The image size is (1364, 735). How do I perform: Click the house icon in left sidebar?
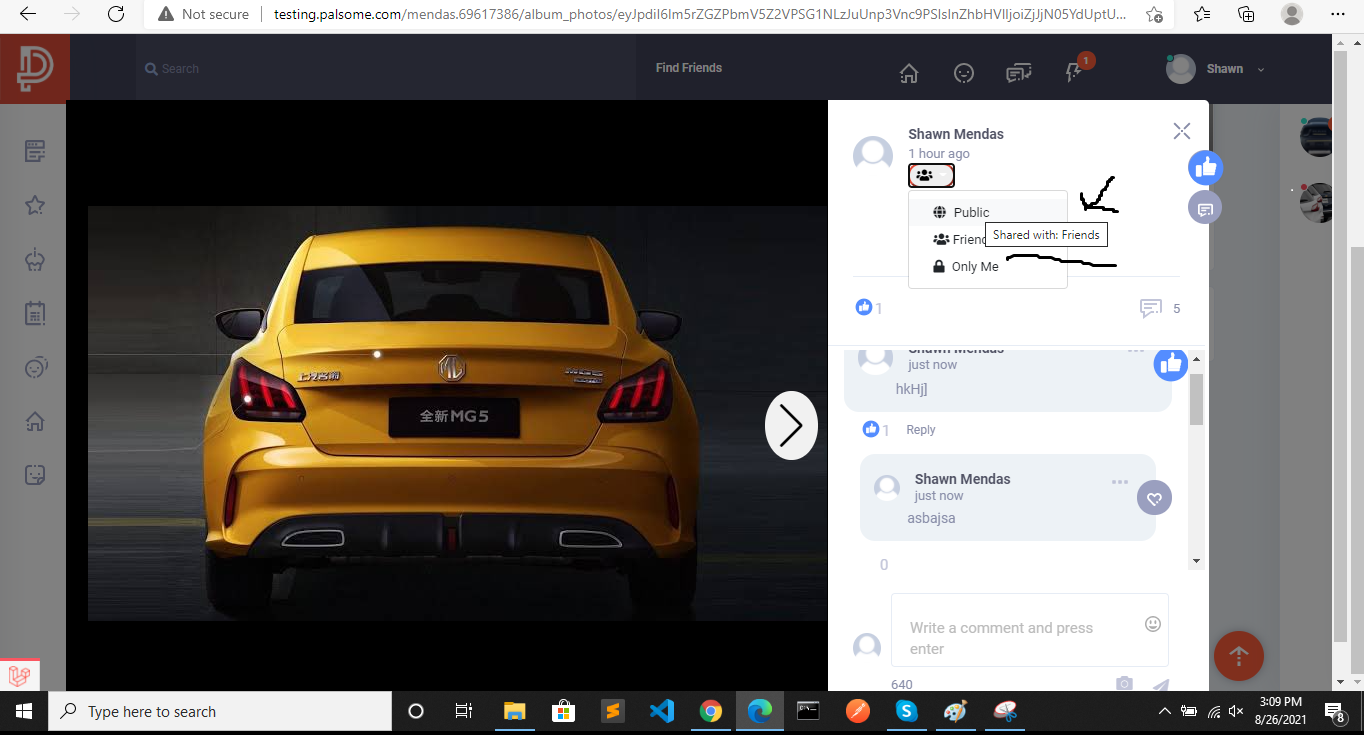(35, 421)
